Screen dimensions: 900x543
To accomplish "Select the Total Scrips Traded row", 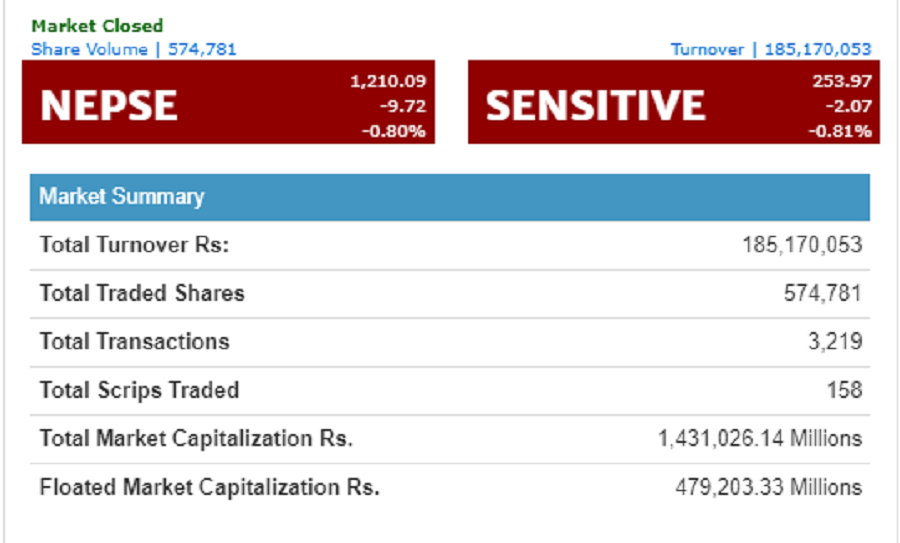I will [x=450, y=390].
